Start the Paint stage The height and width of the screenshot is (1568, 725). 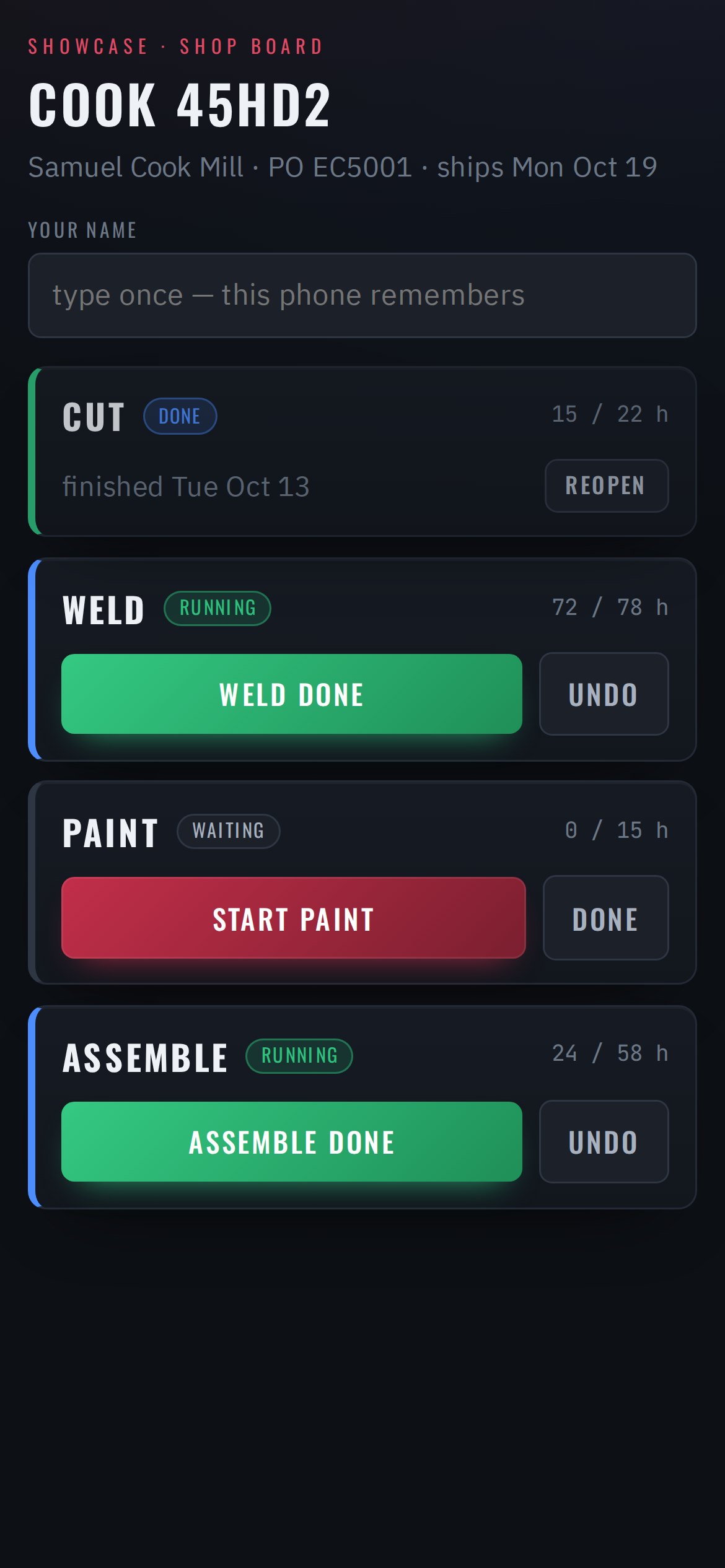pos(294,918)
